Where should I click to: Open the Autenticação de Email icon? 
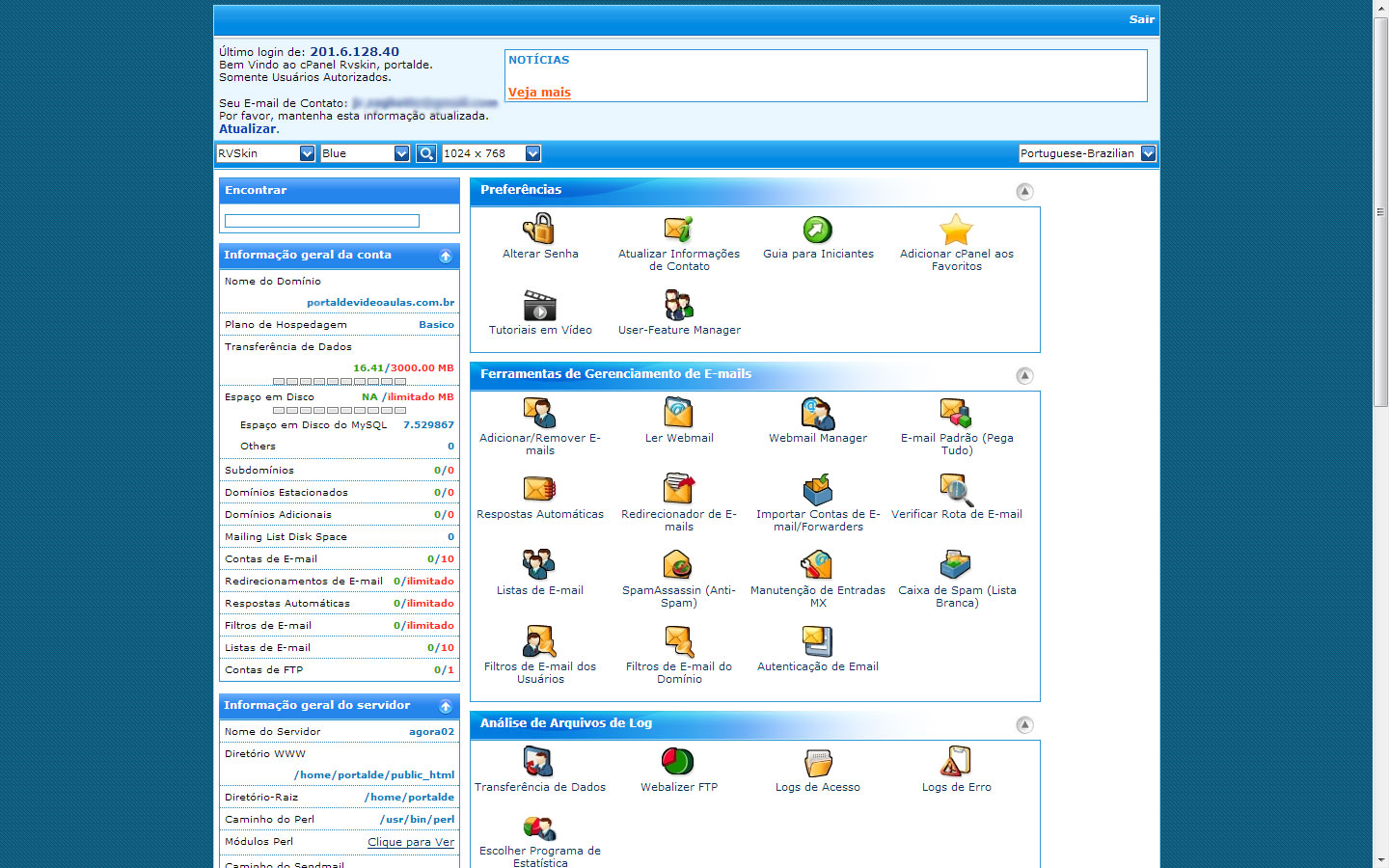pos(818,641)
